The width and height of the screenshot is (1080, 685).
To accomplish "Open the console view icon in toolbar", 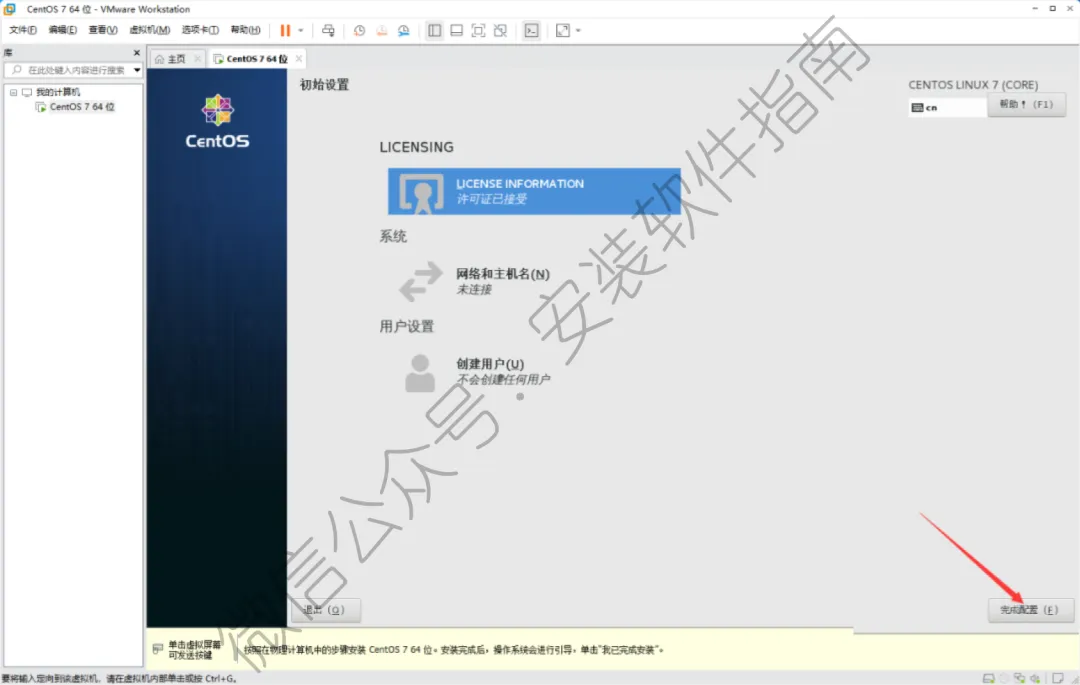I will pos(532,30).
